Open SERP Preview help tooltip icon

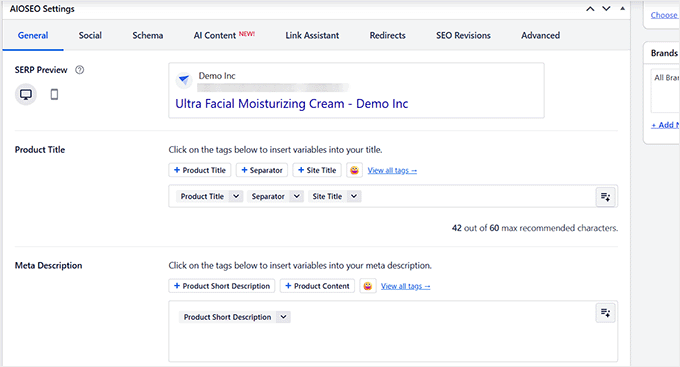[79, 70]
